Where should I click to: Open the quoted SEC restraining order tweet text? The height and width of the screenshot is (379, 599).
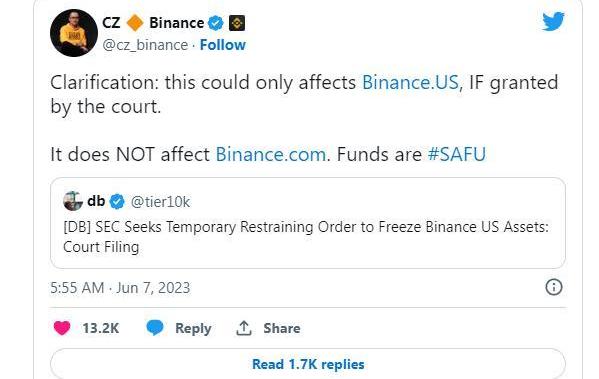coord(306,236)
